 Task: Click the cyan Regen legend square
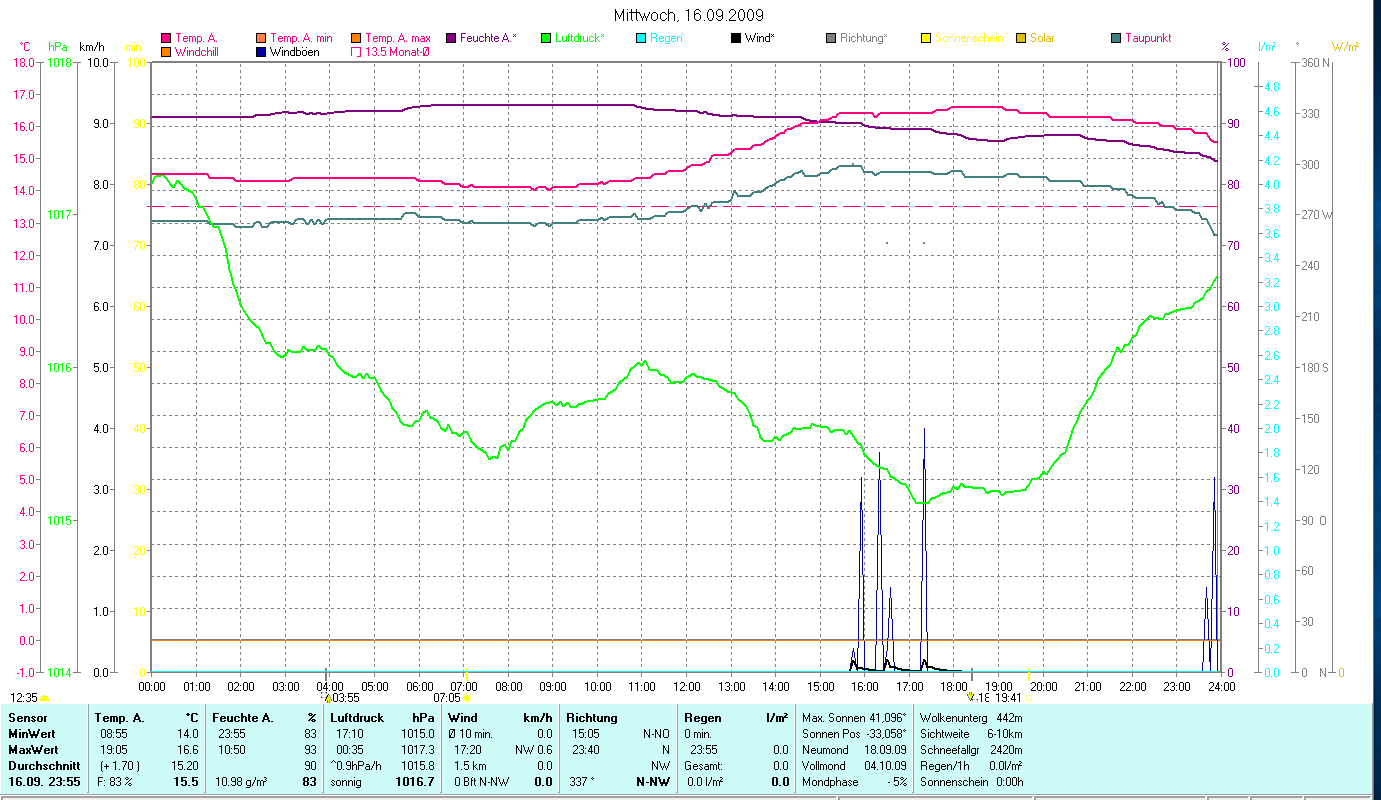click(x=641, y=38)
